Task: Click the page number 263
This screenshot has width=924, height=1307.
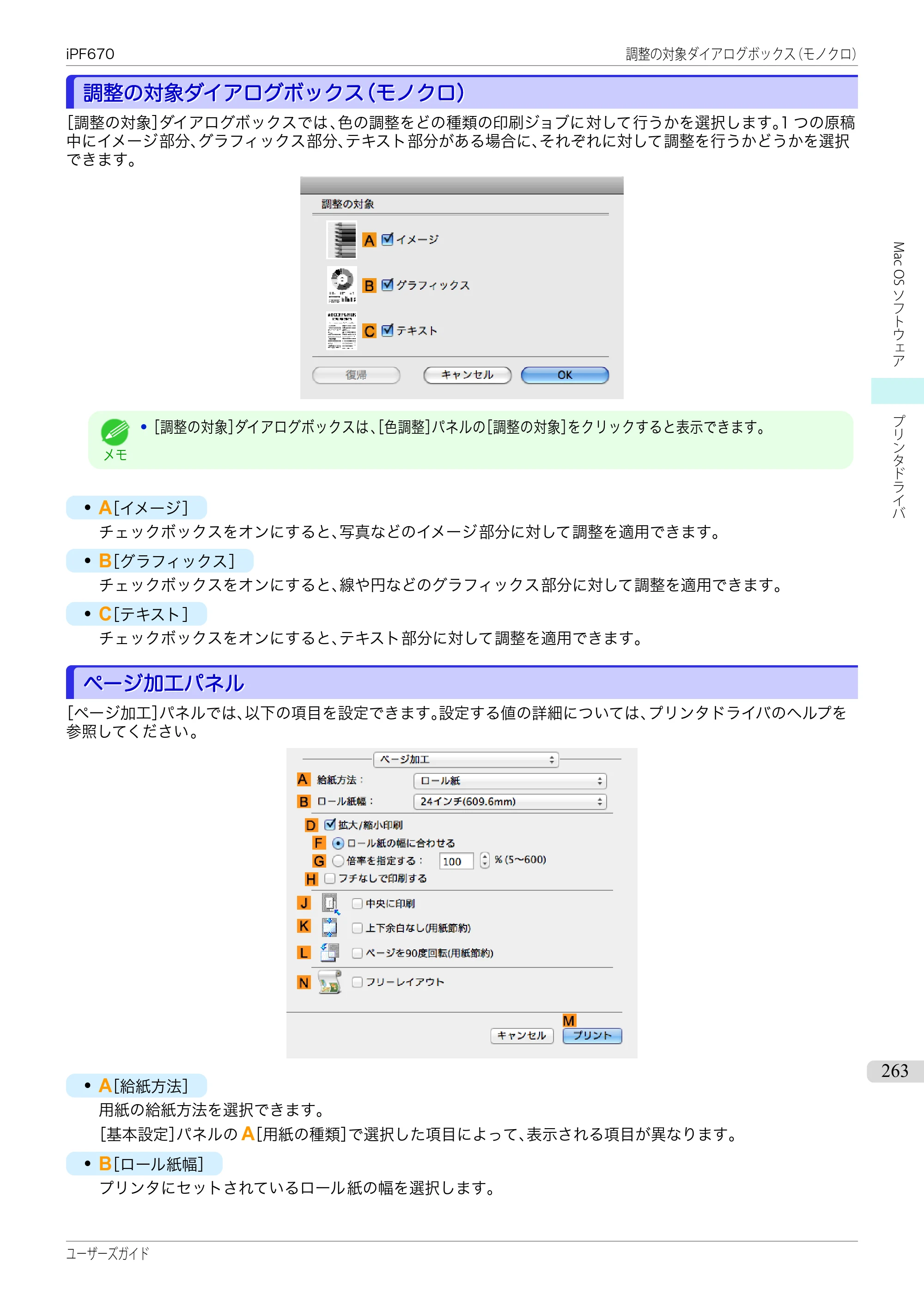Action: pos(894,1071)
